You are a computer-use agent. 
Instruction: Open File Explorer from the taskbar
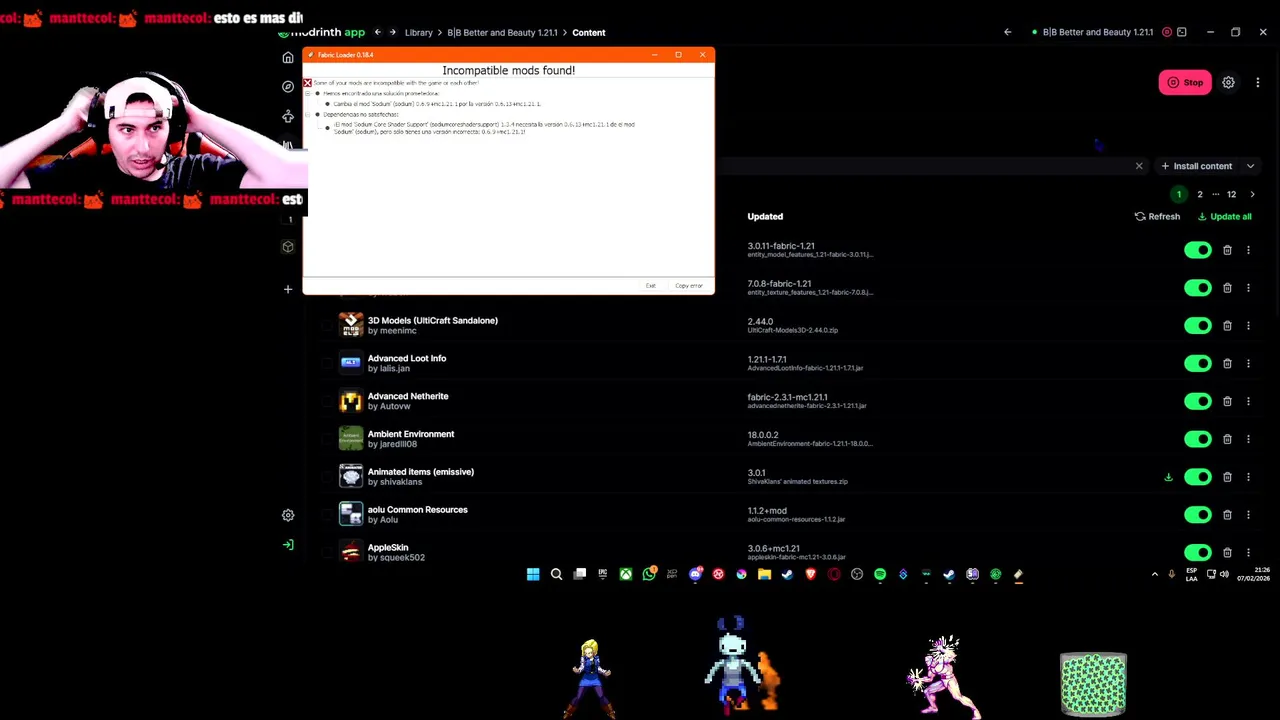coord(764,574)
